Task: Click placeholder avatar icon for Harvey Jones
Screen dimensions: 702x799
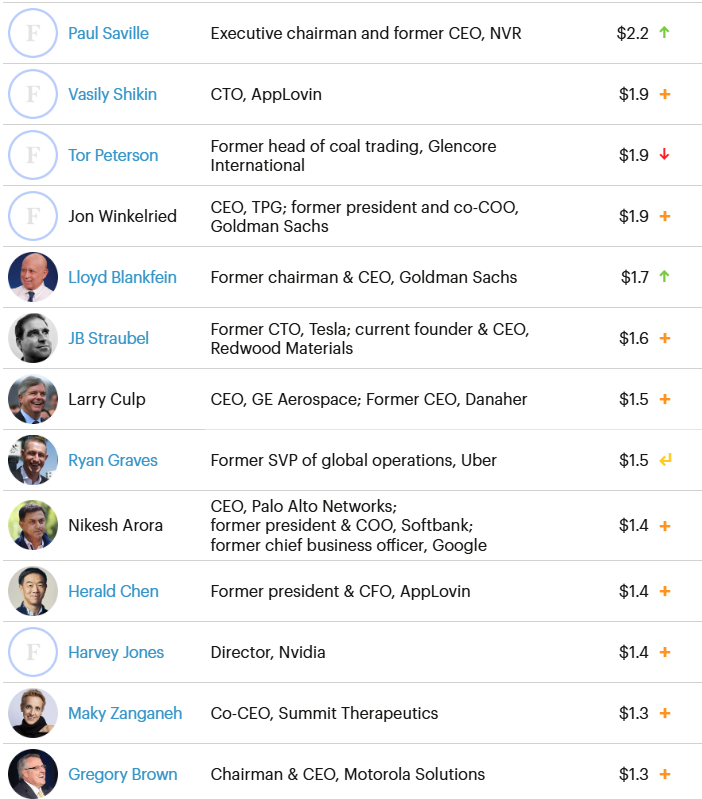Action: pyautogui.click(x=33, y=652)
